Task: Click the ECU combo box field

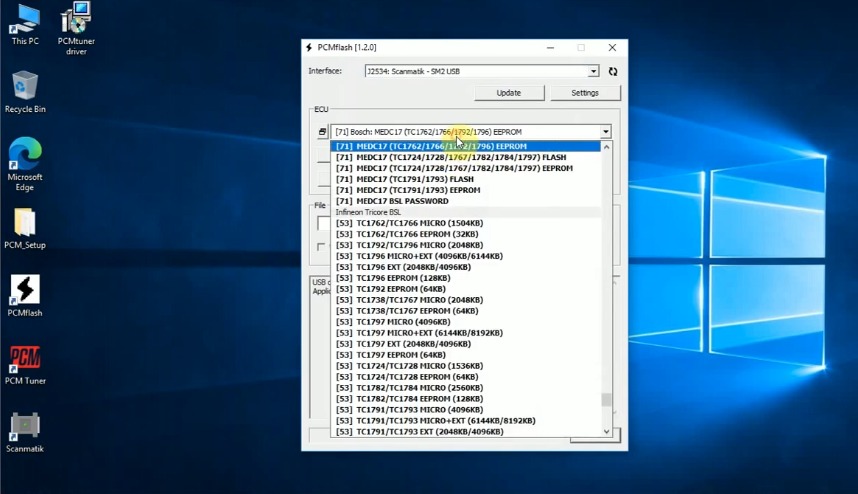Action: pos(471,132)
